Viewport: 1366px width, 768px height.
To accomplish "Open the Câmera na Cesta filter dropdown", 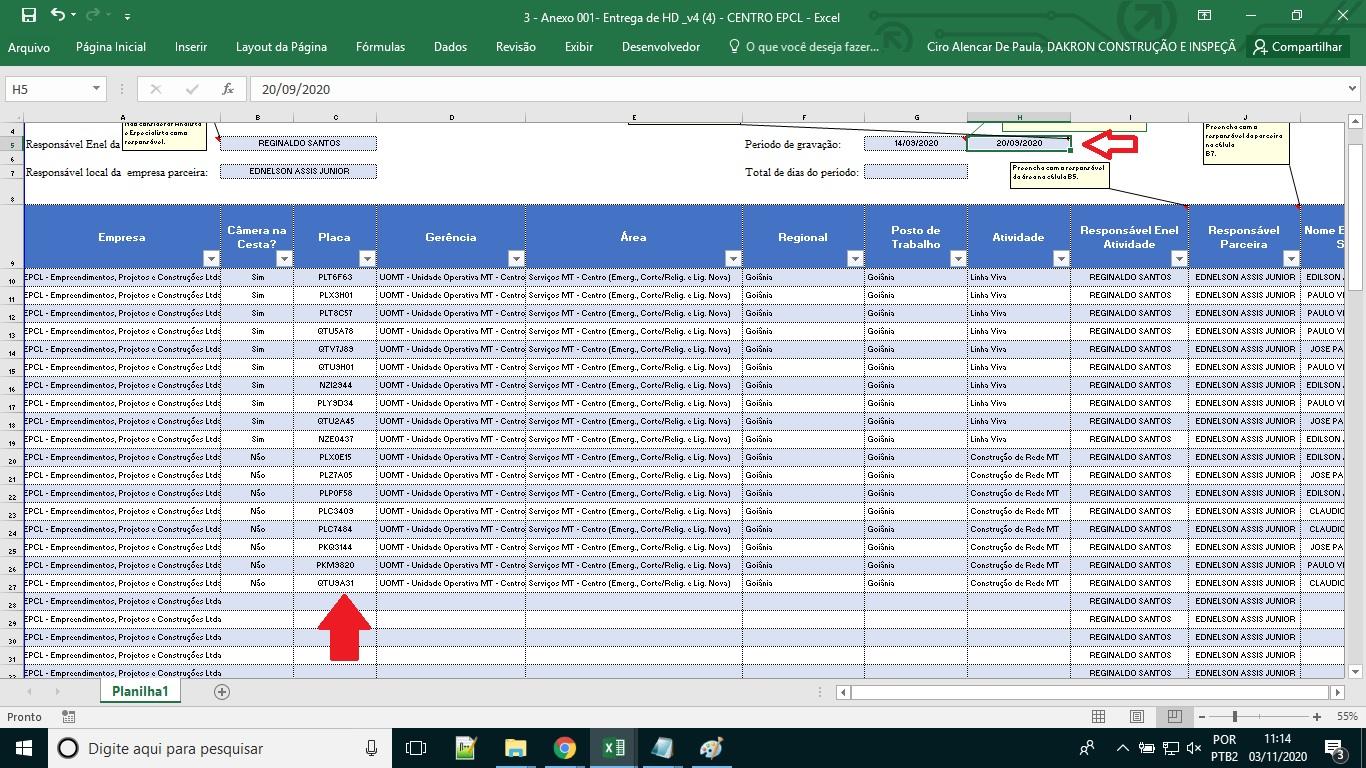I will click(284, 259).
